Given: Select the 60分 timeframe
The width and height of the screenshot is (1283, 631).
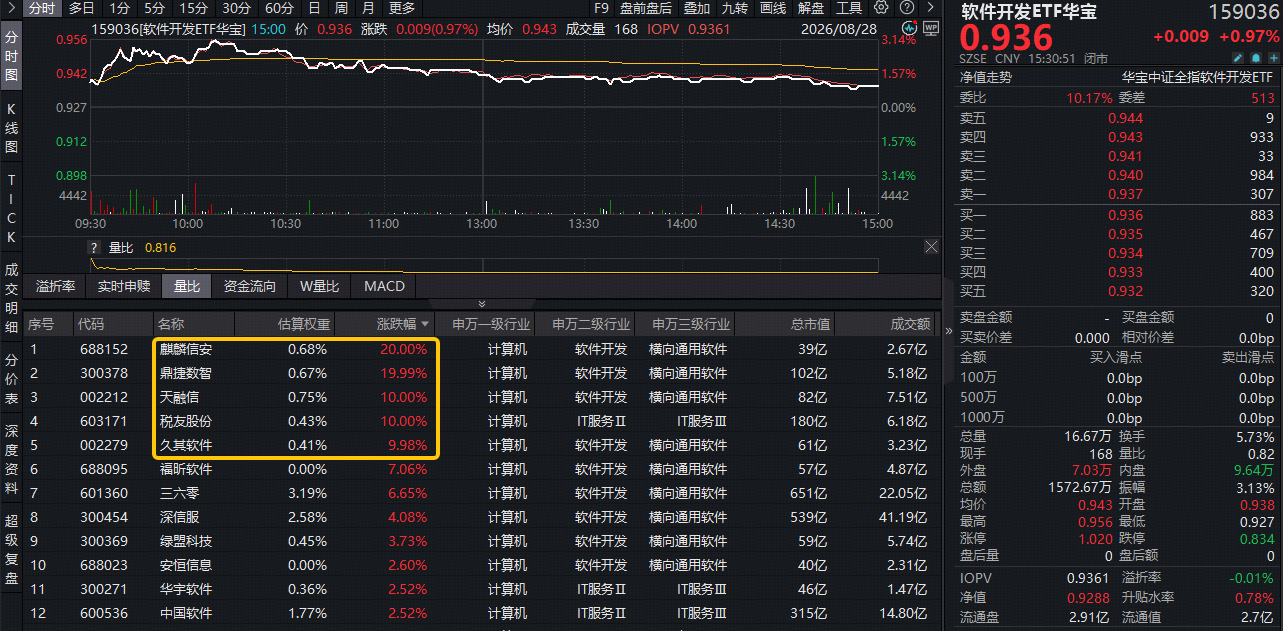Looking at the screenshot, I should pyautogui.click(x=280, y=8).
